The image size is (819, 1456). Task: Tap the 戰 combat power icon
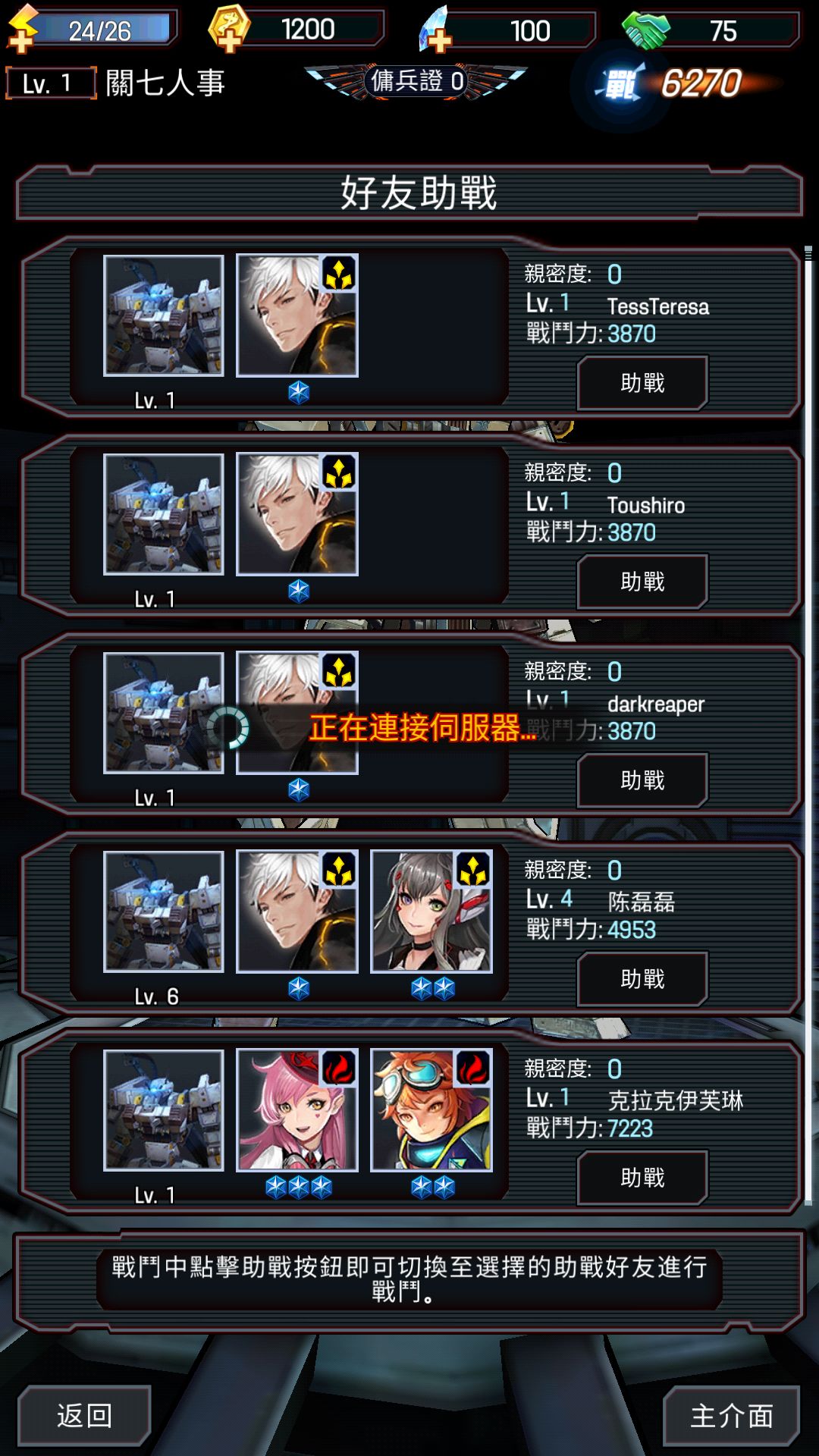click(x=622, y=85)
